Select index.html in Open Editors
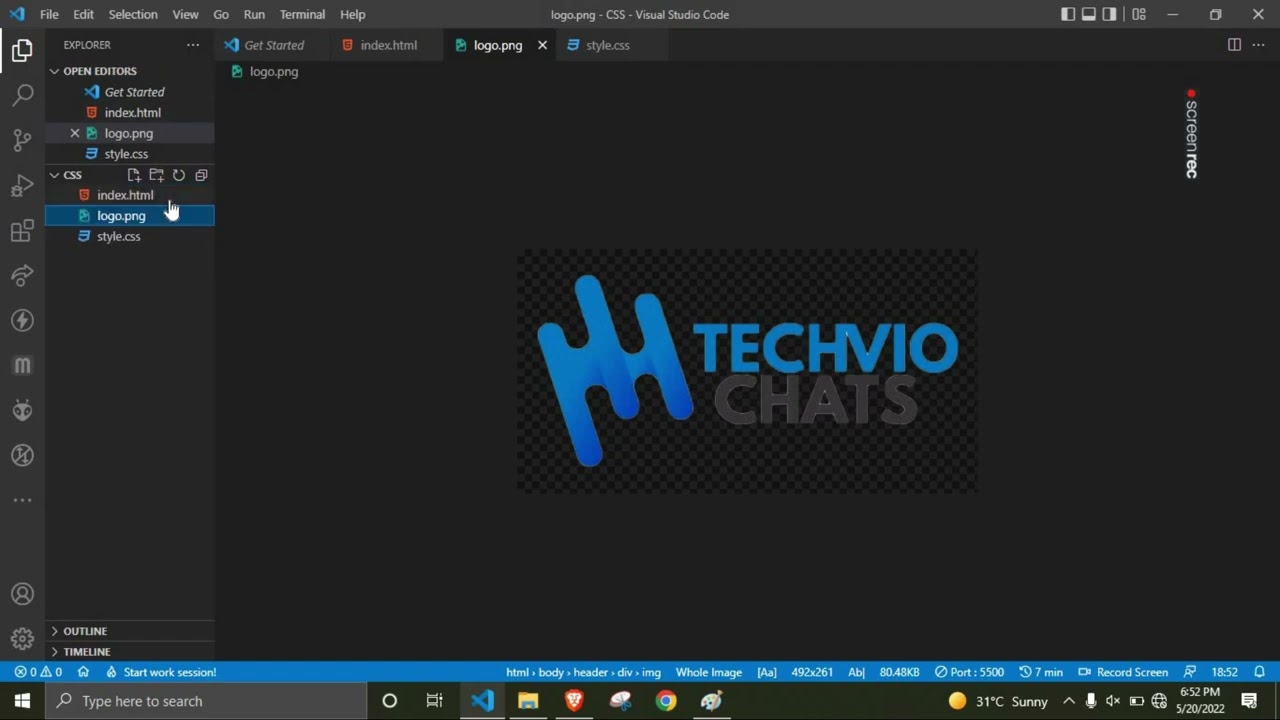 coord(129,113)
